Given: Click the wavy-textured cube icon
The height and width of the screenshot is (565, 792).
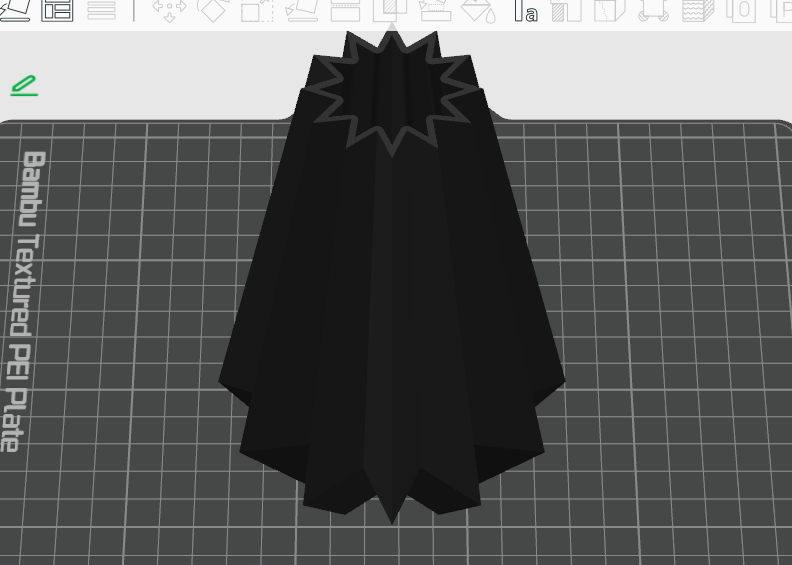Looking at the screenshot, I should (x=698, y=10).
